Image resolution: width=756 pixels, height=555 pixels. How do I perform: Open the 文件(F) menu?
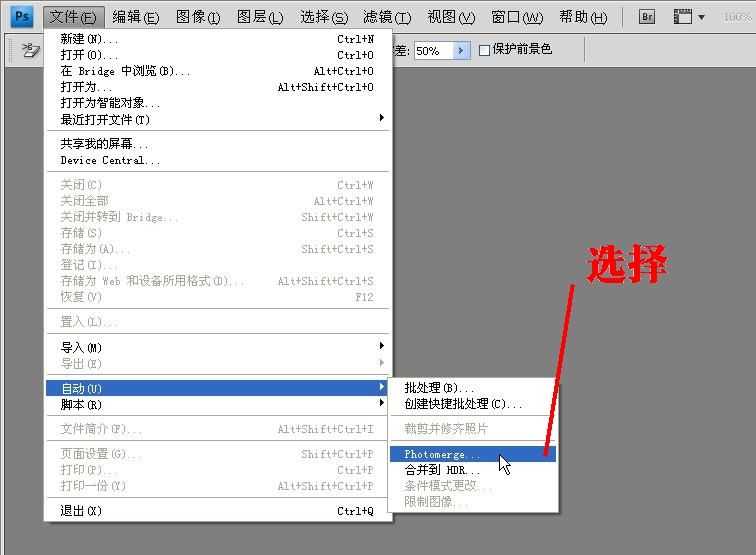coord(73,17)
